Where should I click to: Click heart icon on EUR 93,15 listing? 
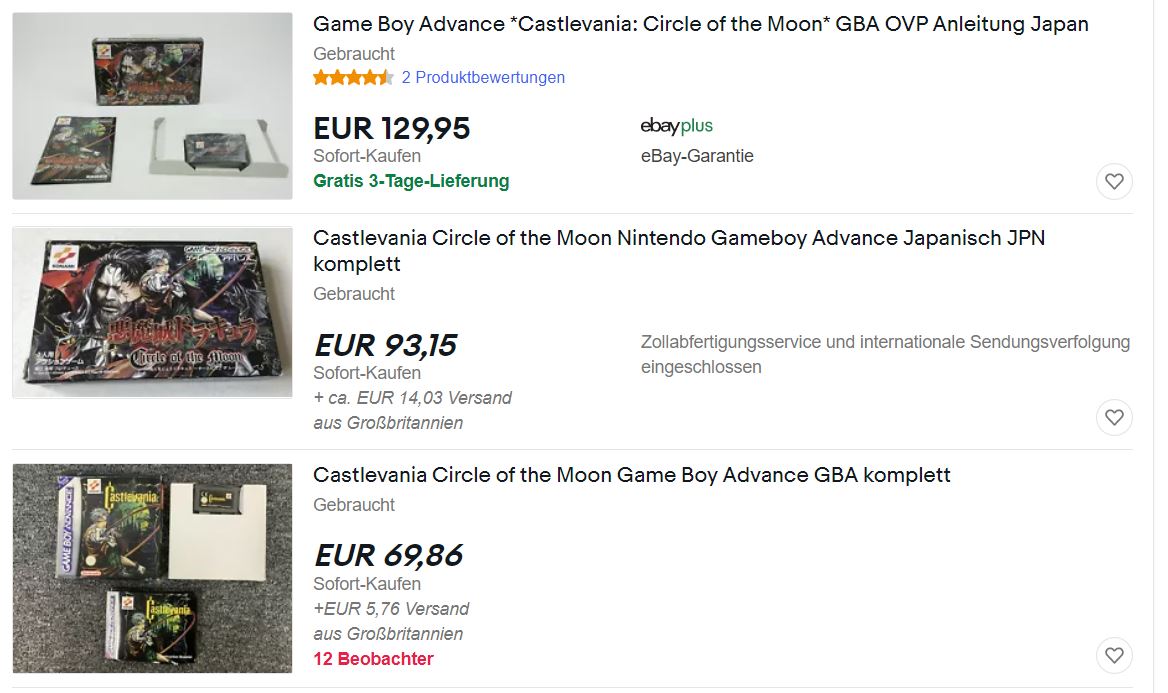coord(1114,417)
